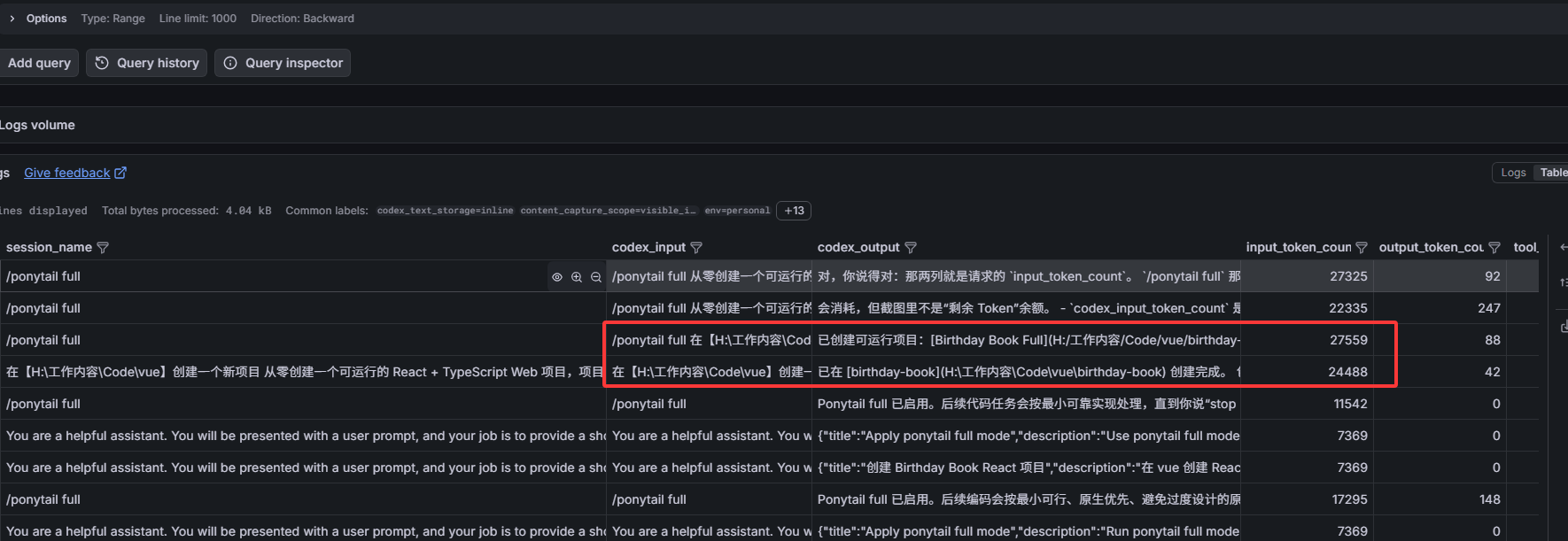The width and height of the screenshot is (1568, 541).
Task: Select the input token value 27559
Action: [x=1348, y=340]
